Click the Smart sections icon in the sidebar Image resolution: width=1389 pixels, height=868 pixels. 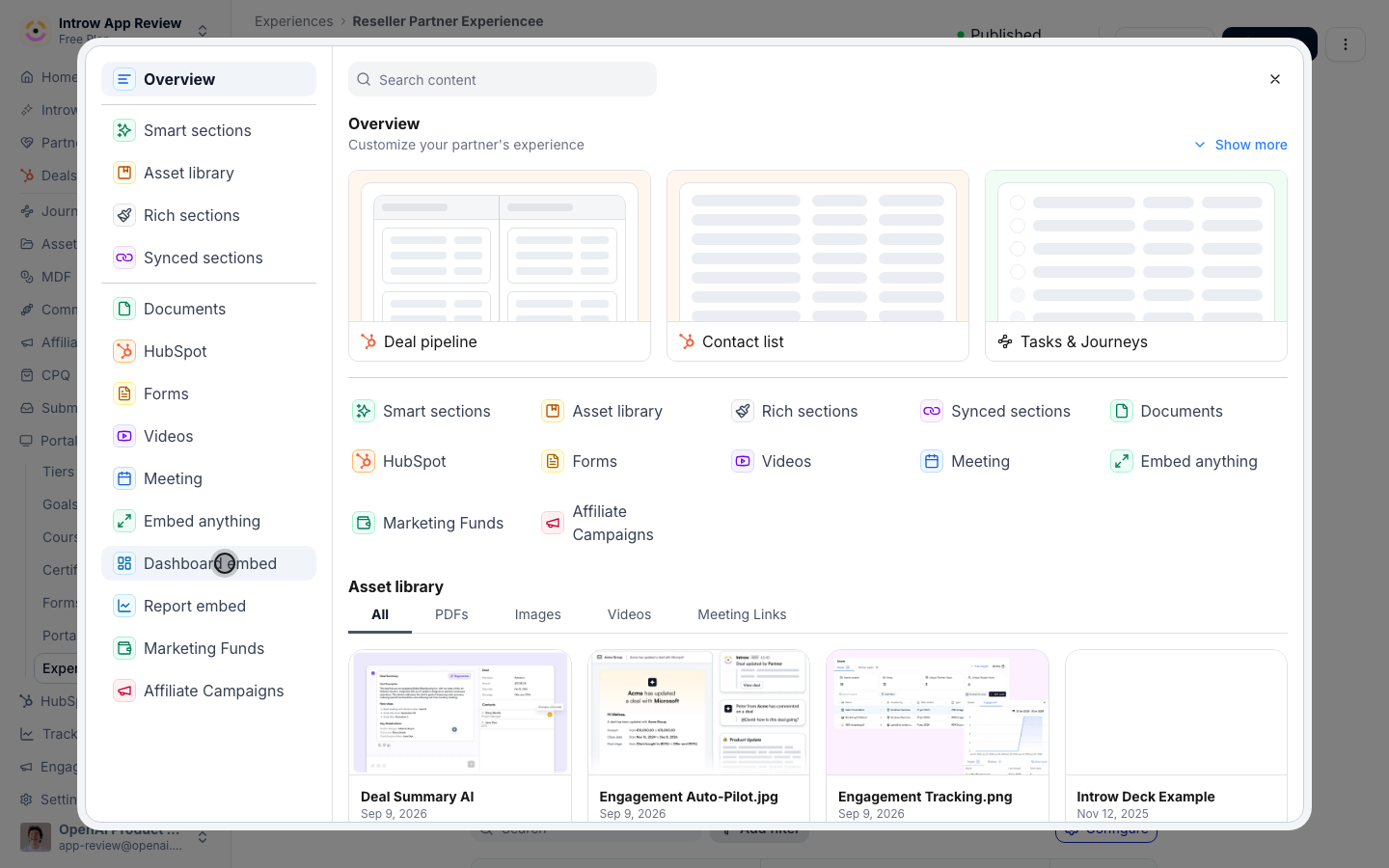point(124,130)
